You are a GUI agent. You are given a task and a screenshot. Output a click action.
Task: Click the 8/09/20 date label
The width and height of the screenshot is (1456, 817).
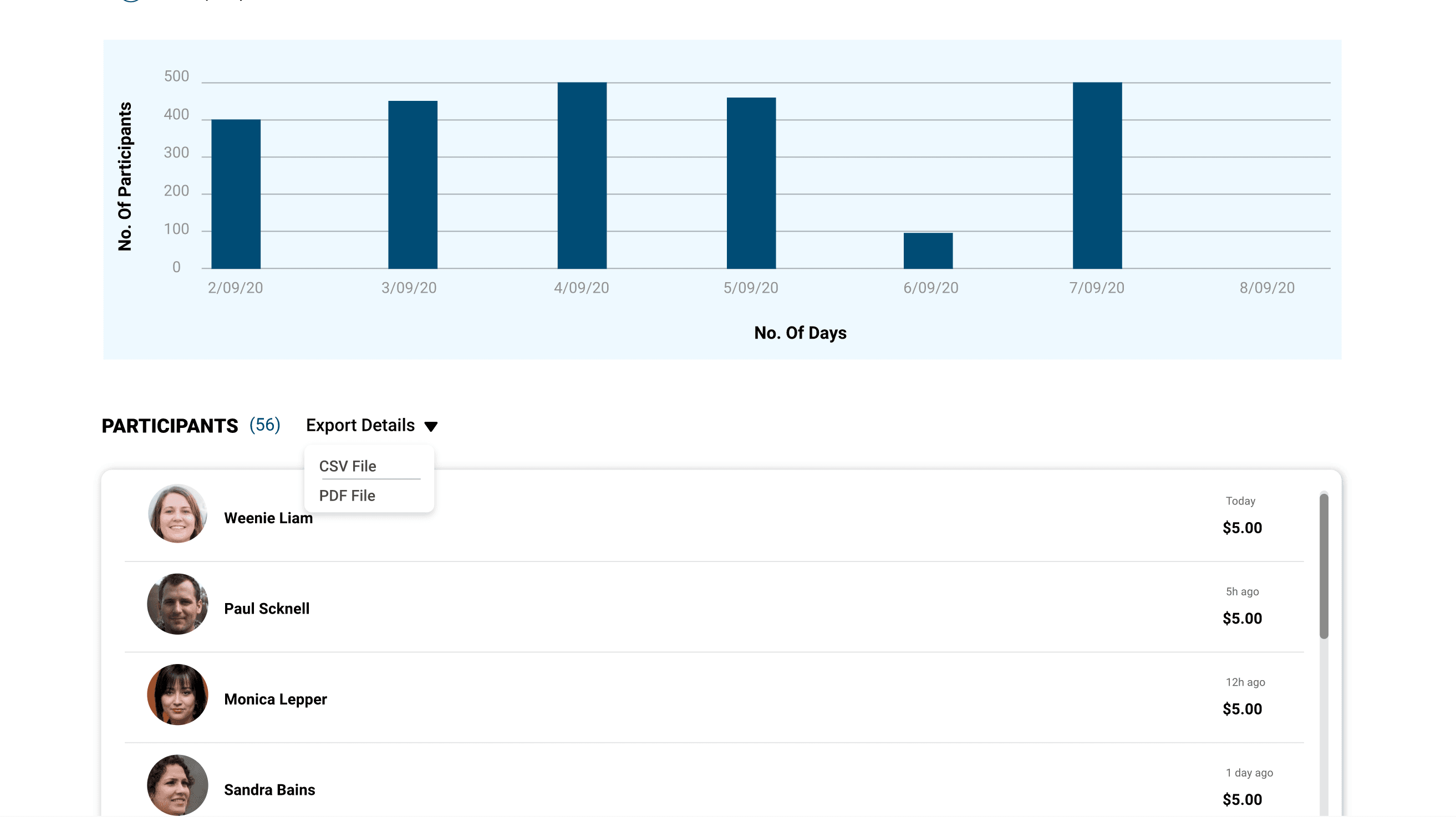click(x=1267, y=288)
